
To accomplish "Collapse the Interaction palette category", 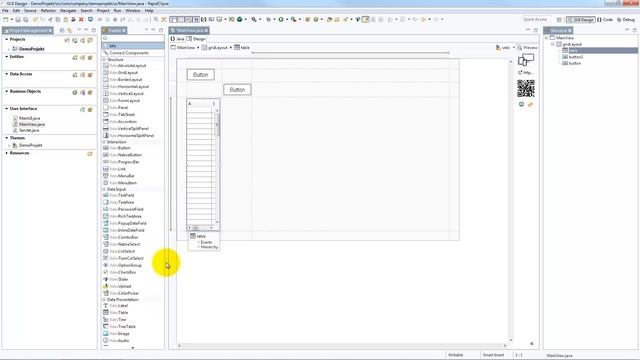I will pyautogui.click(x=104, y=142).
